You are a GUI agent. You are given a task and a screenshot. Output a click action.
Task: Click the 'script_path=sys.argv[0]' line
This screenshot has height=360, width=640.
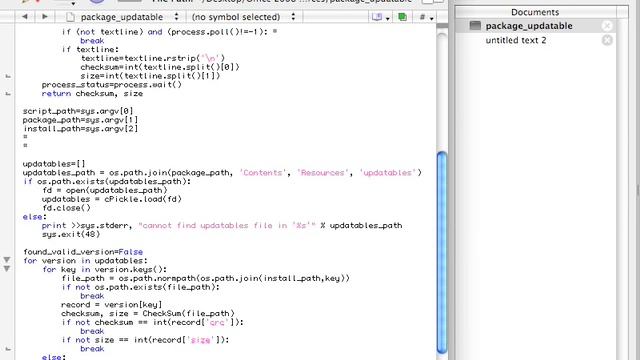coord(78,111)
